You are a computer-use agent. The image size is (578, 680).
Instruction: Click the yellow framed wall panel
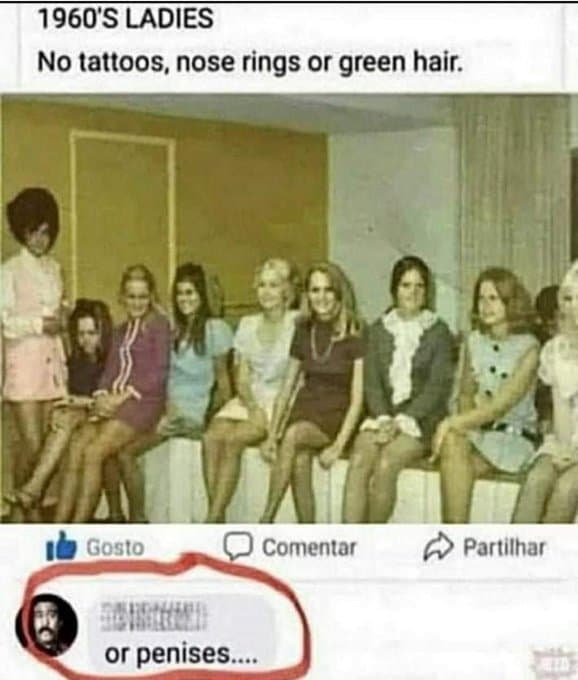pyautogui.click(x=123, y=208)
